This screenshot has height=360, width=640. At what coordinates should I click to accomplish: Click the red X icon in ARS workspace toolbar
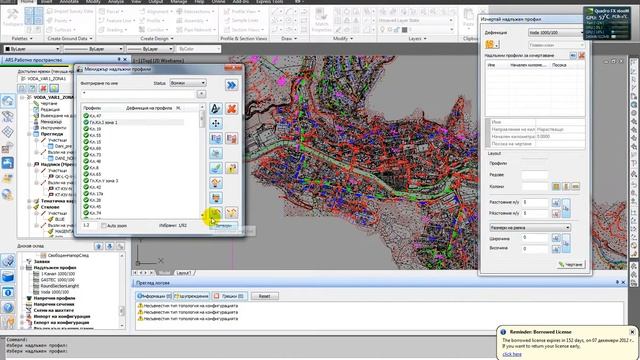[43, 88]
